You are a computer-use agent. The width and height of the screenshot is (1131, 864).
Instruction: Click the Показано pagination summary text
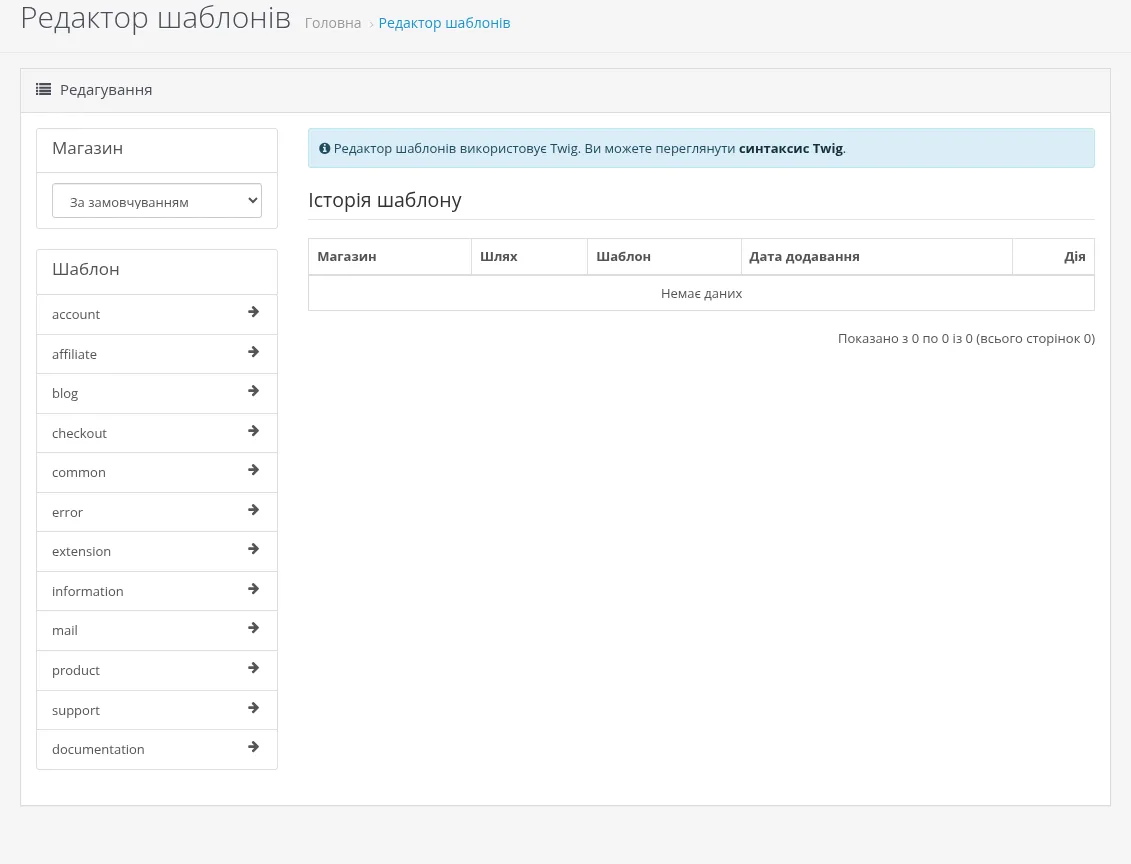(x=966, y=338)
